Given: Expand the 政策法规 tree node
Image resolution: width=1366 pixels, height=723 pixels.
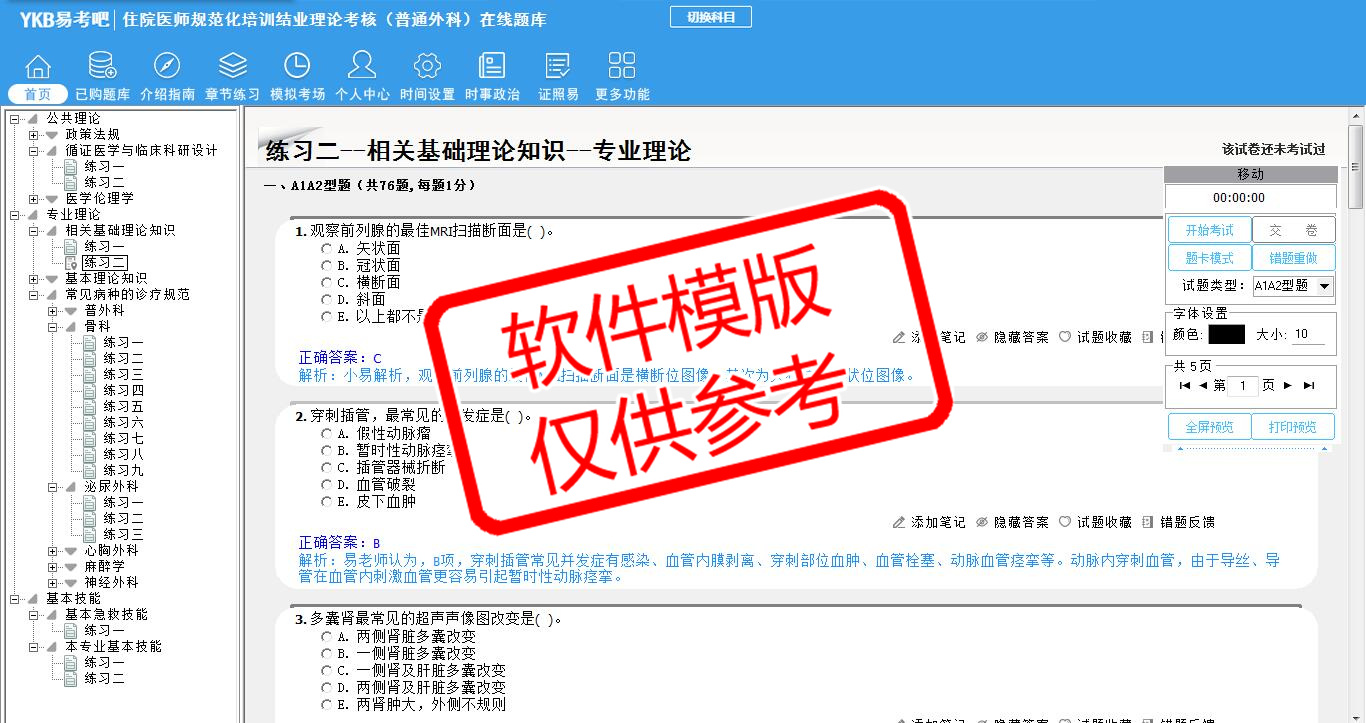Looking at the screenshot, I should click(34, 135).
